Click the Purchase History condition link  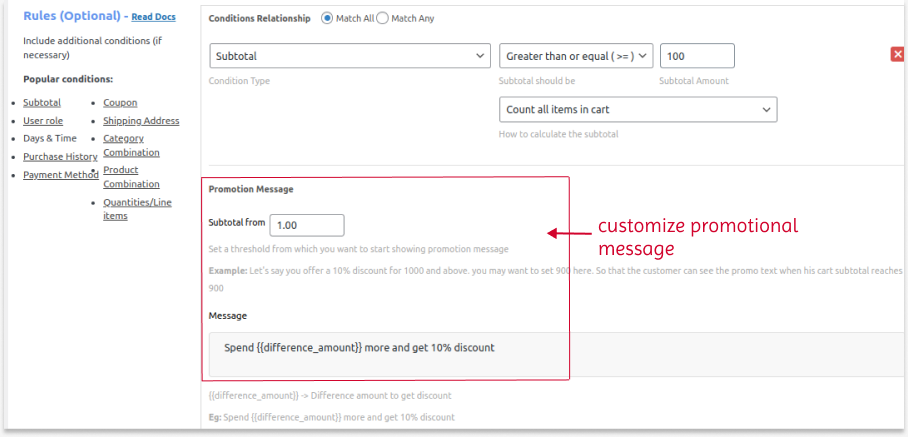60,156
